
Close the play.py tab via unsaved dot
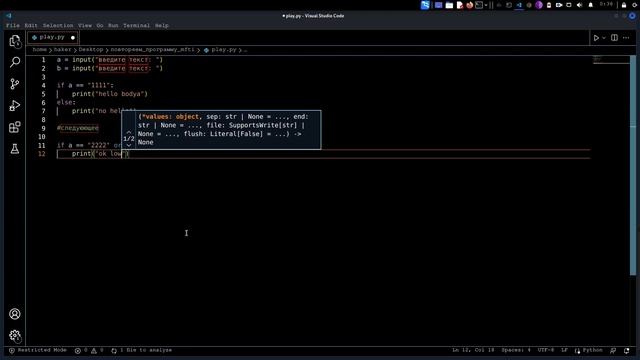73,38
